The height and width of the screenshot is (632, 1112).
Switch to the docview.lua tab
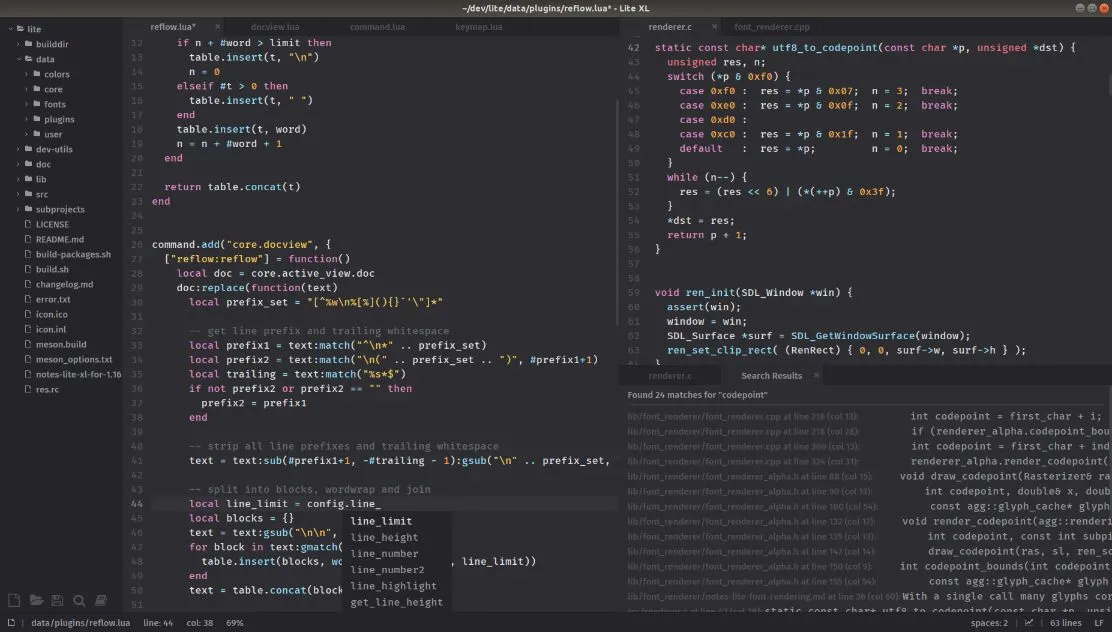point(275,26)
